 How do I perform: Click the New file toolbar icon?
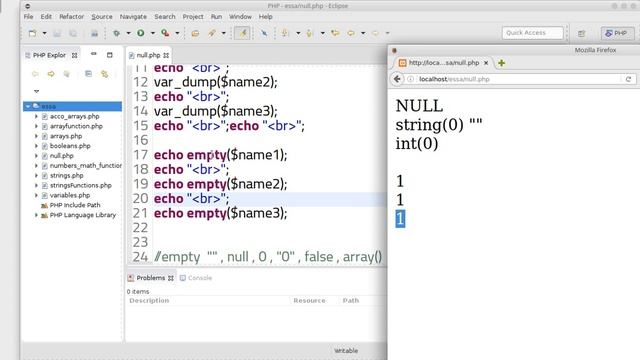tap(32, 33)
